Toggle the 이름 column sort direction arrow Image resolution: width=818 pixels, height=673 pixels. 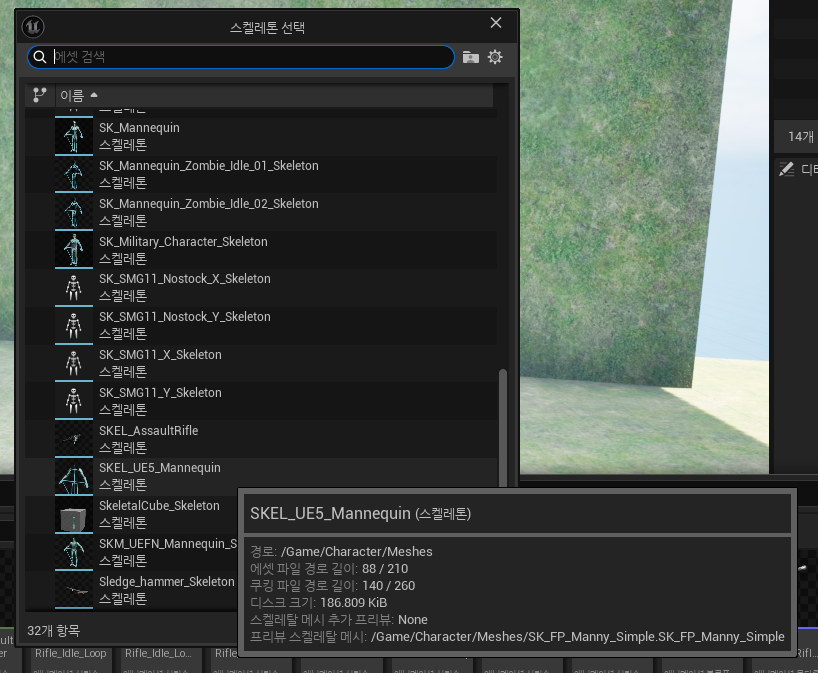[93, 94]
